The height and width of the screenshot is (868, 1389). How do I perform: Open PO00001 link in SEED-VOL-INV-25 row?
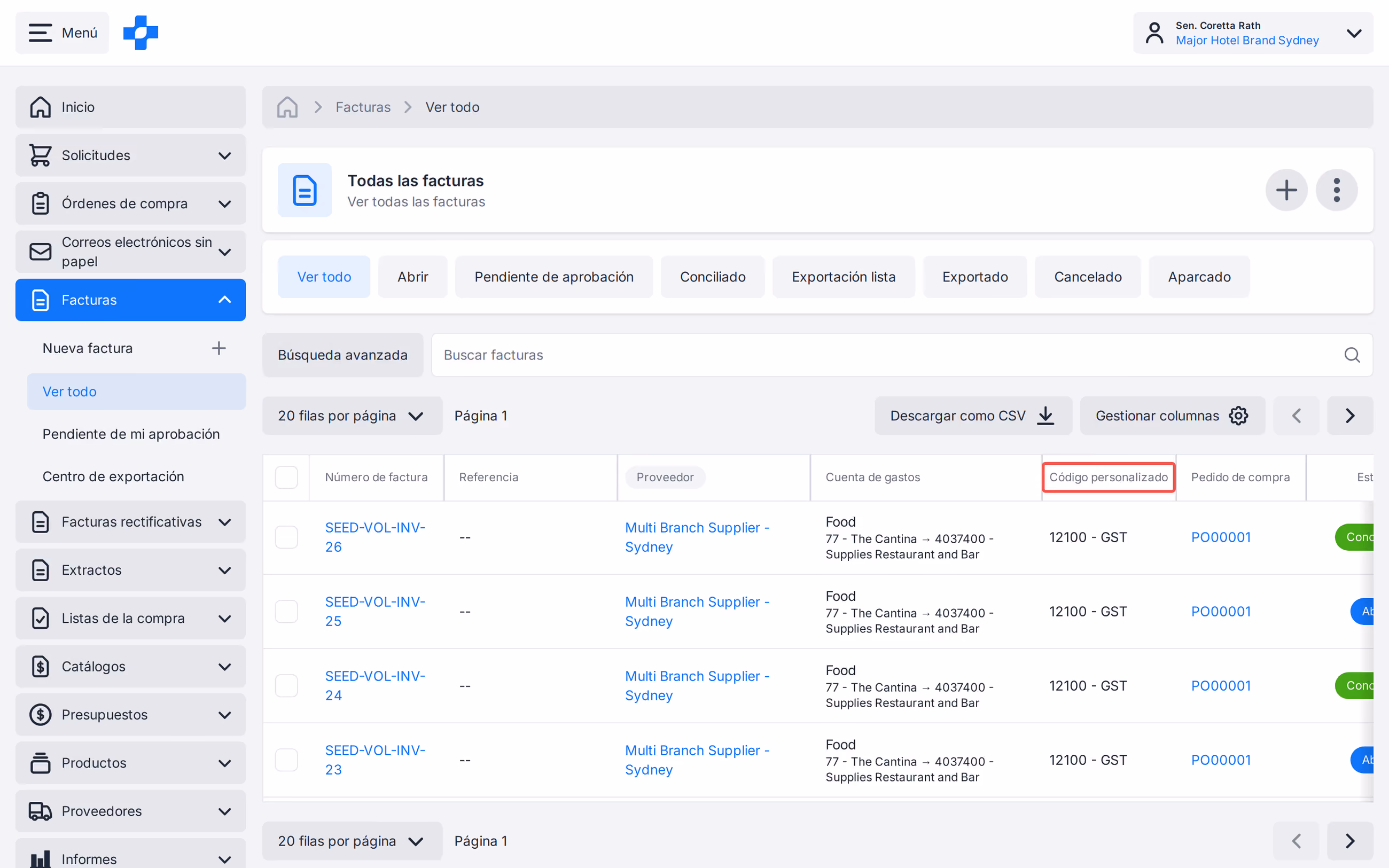pos(1220,612)
